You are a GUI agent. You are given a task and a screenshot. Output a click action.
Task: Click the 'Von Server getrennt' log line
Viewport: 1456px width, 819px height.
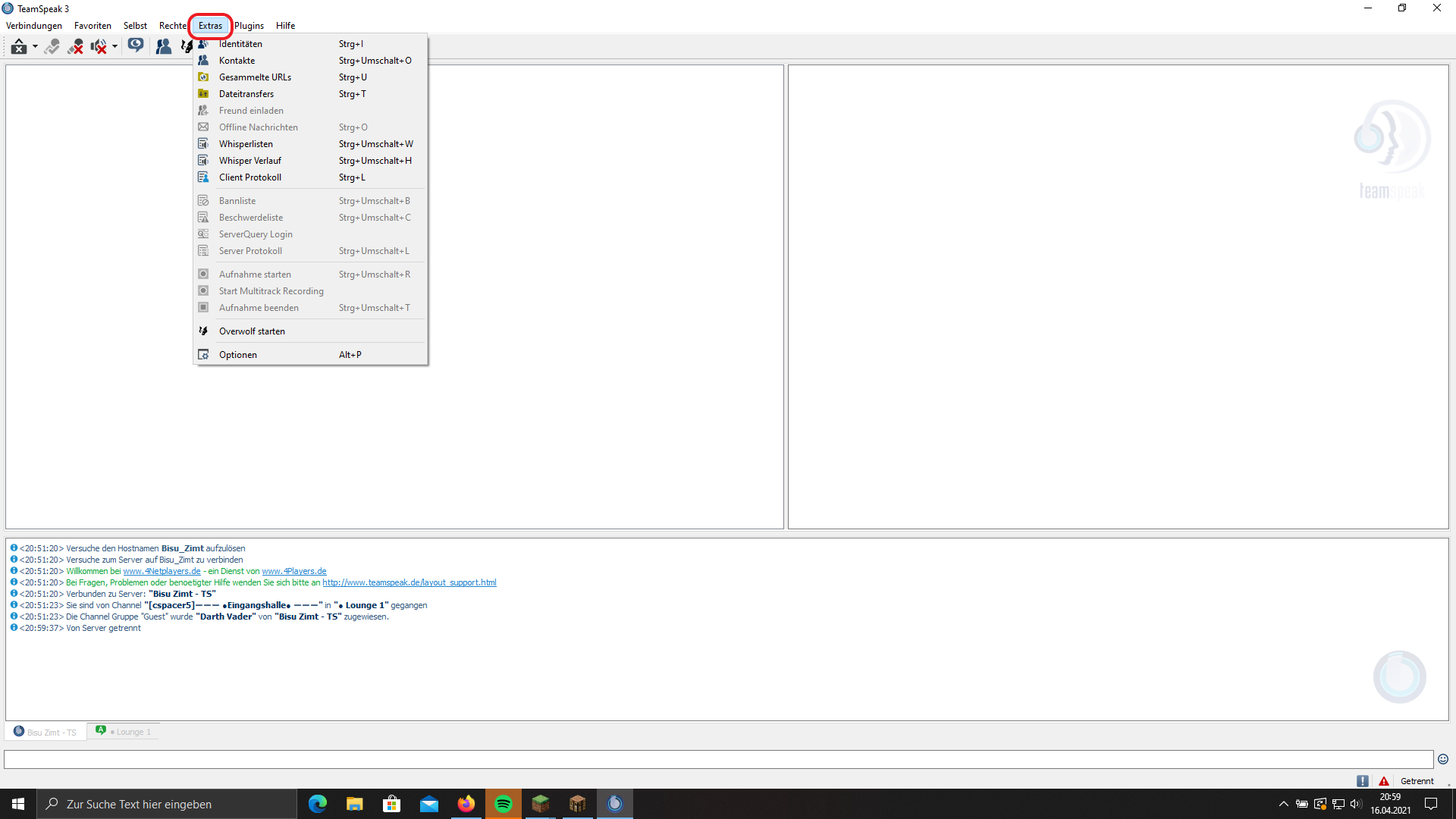[75, 628]
